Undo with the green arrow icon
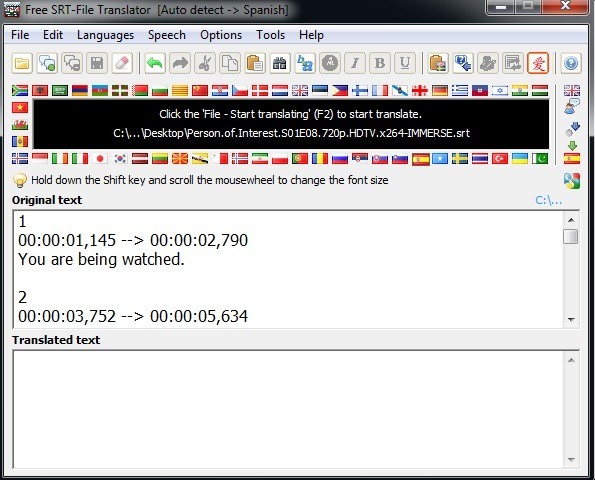595x480 pixels. point(155,63)
